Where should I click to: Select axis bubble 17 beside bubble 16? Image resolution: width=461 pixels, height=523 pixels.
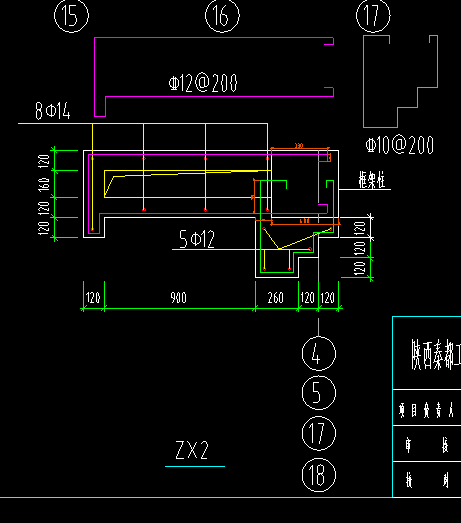tap(373, 16)
